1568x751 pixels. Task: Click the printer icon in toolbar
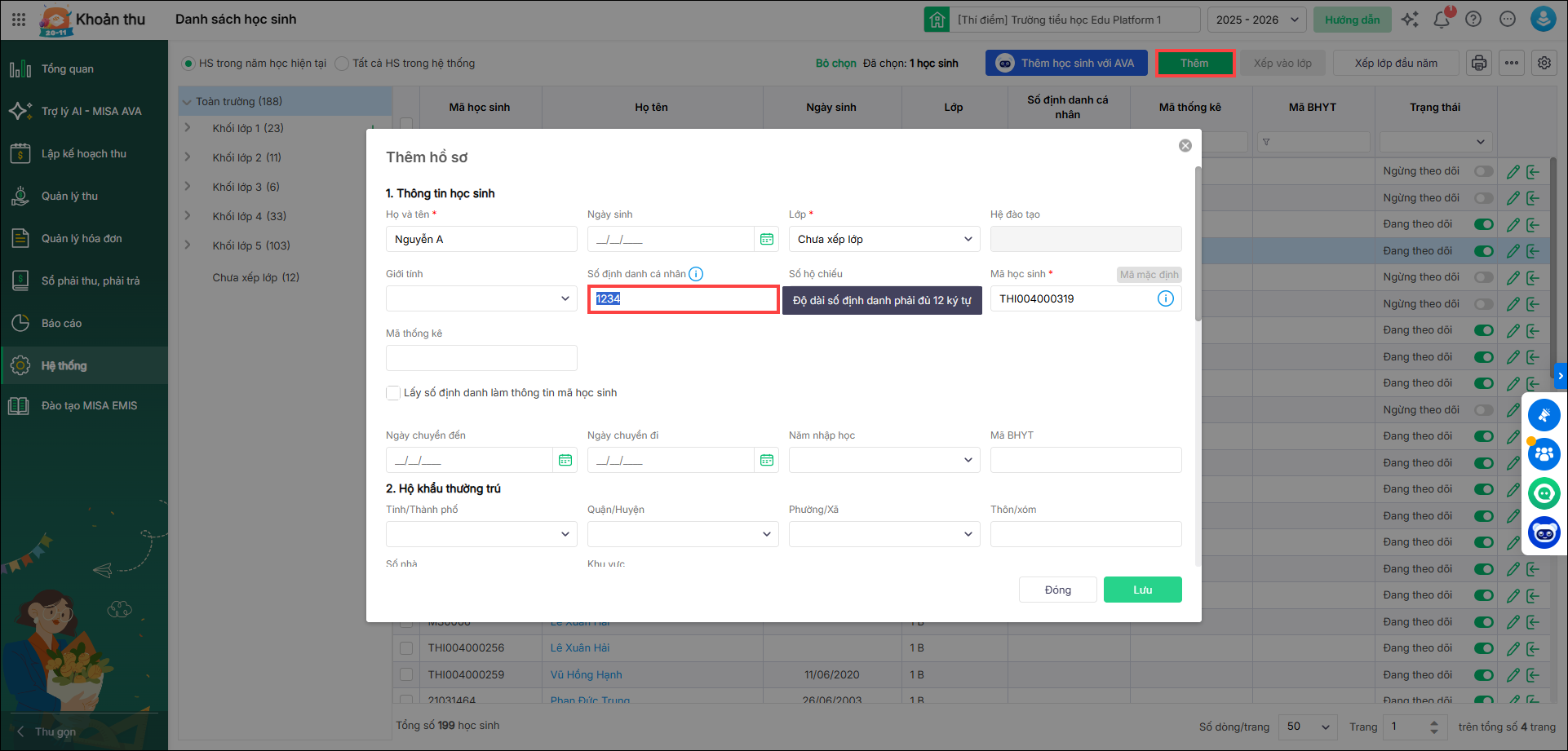point(1478,63)
